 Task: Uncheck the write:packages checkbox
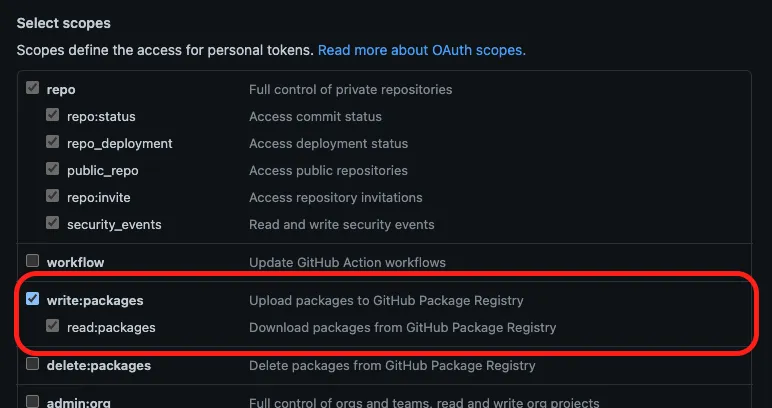[x=33, y=299]
